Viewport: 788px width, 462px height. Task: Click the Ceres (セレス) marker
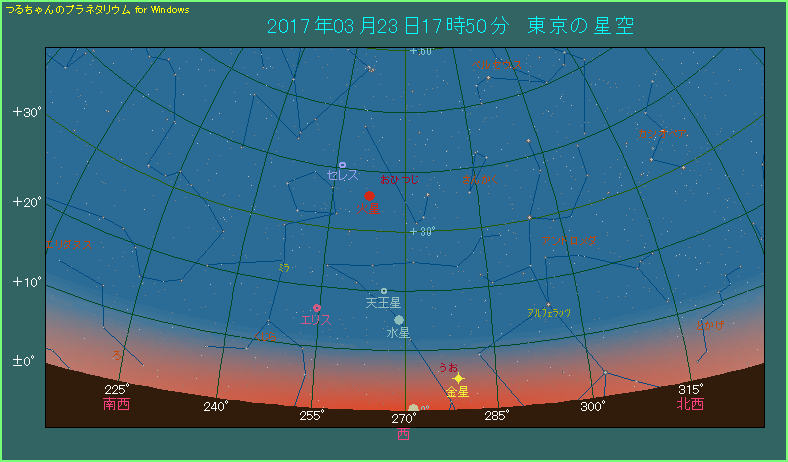[342, 165]
